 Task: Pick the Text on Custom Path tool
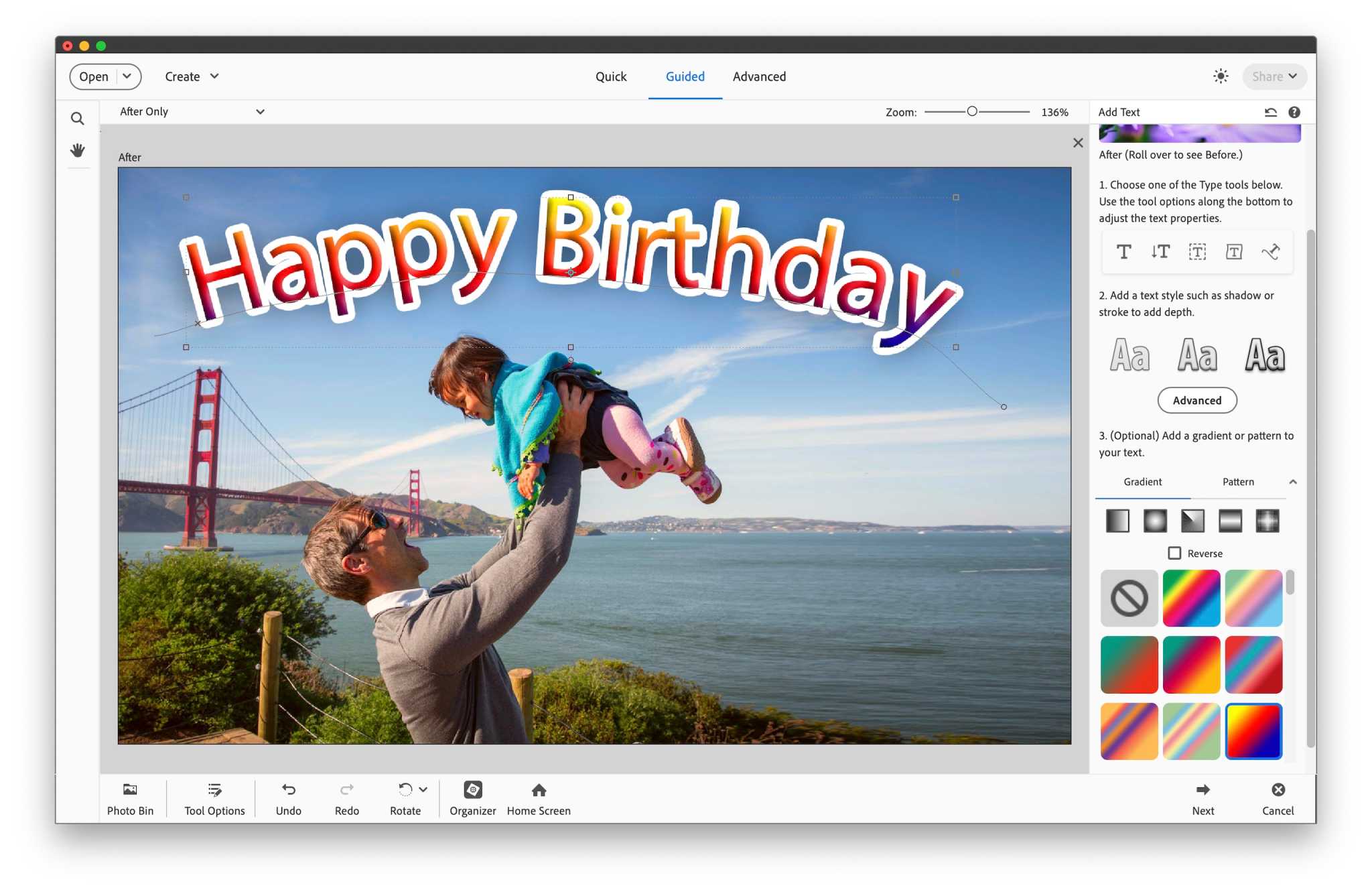(x=1272, y=252)
